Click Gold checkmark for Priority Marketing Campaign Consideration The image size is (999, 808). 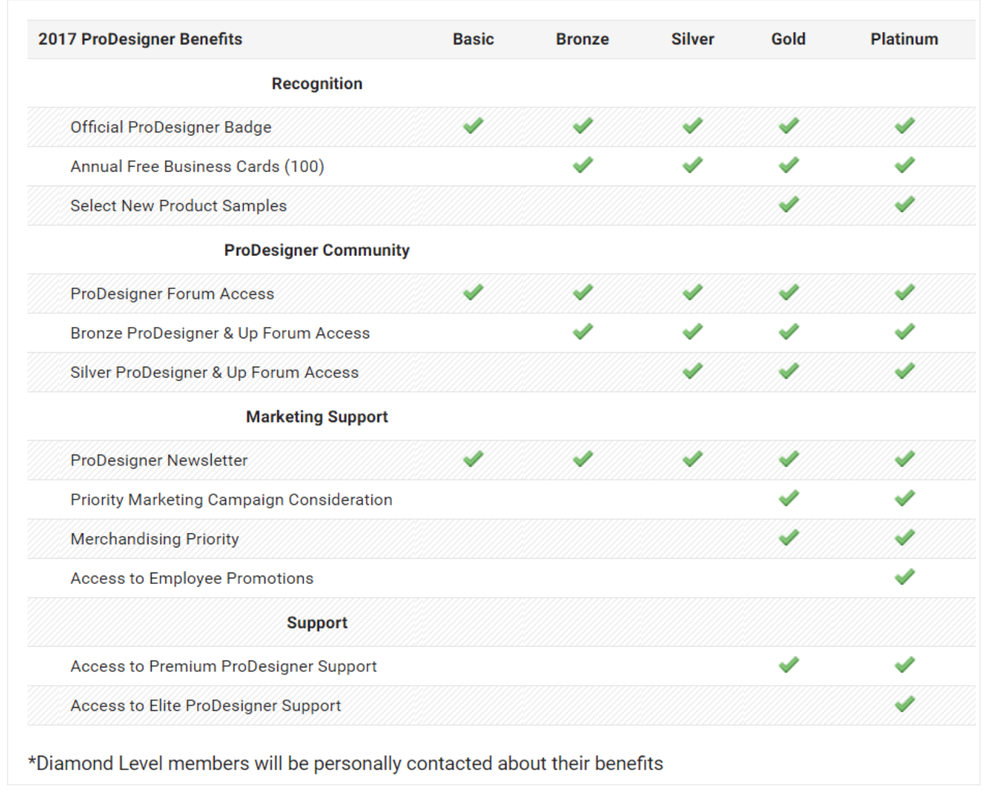(788, 498)
